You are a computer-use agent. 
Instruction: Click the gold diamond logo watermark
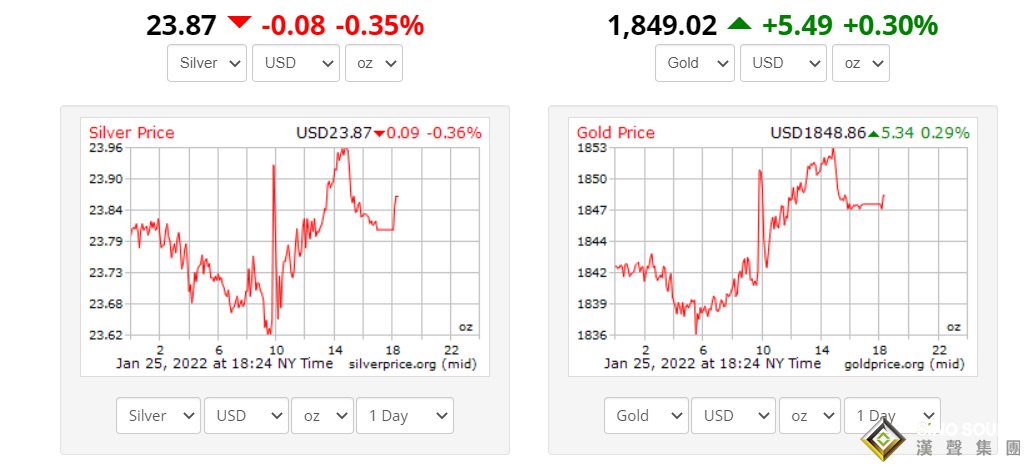[x=883, y=441]
